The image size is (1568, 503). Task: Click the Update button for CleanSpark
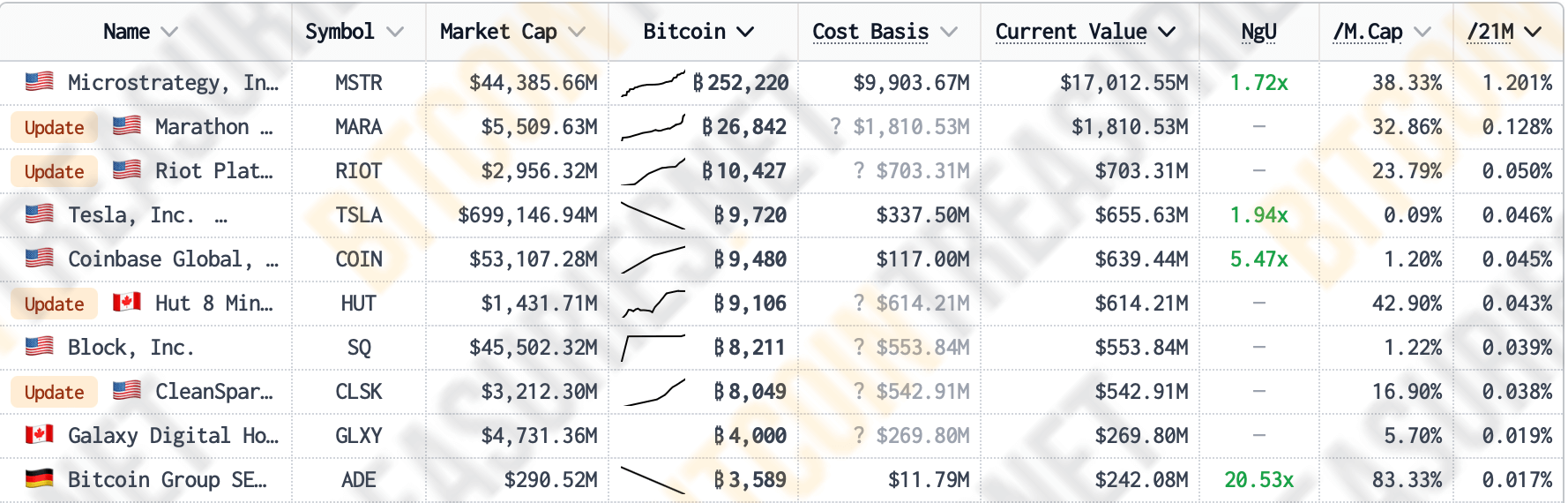[55, 392]
